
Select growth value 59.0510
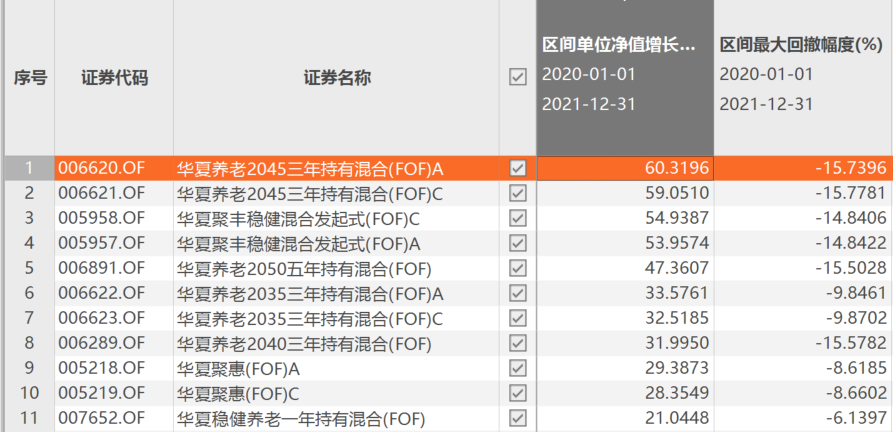point(677,193)
